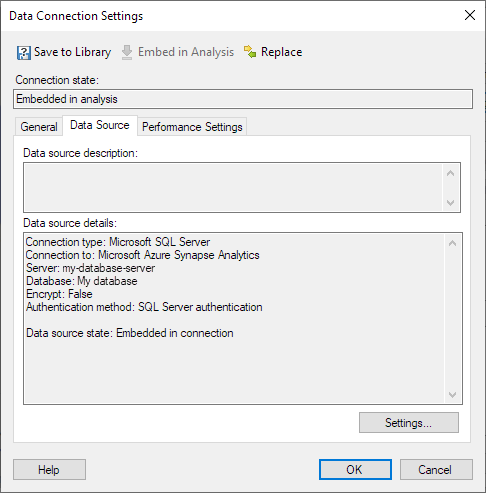This screenshot has width=486, height=493.
Task: Click 'Data source state: Embedded in connection'
Action: (x=130, y=333)
